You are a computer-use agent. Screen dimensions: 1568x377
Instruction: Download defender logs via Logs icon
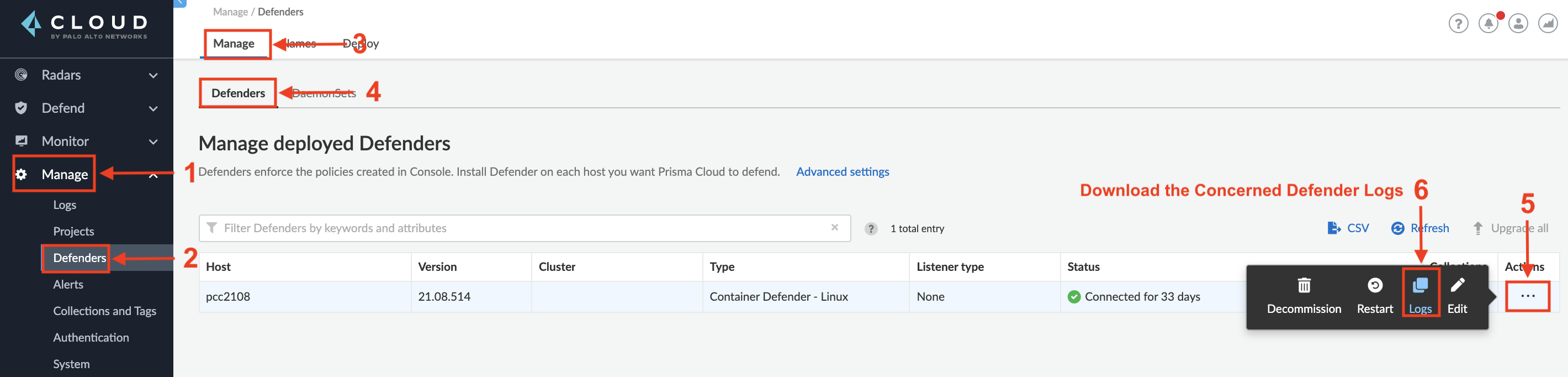pyautogui.click(x=1420, y=286)
